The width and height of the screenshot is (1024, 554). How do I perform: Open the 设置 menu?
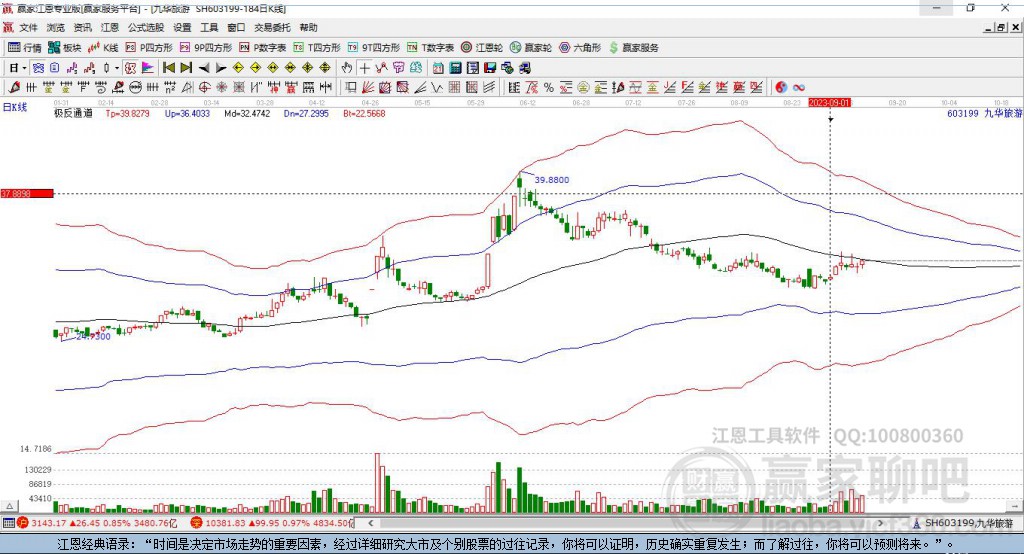182,27
